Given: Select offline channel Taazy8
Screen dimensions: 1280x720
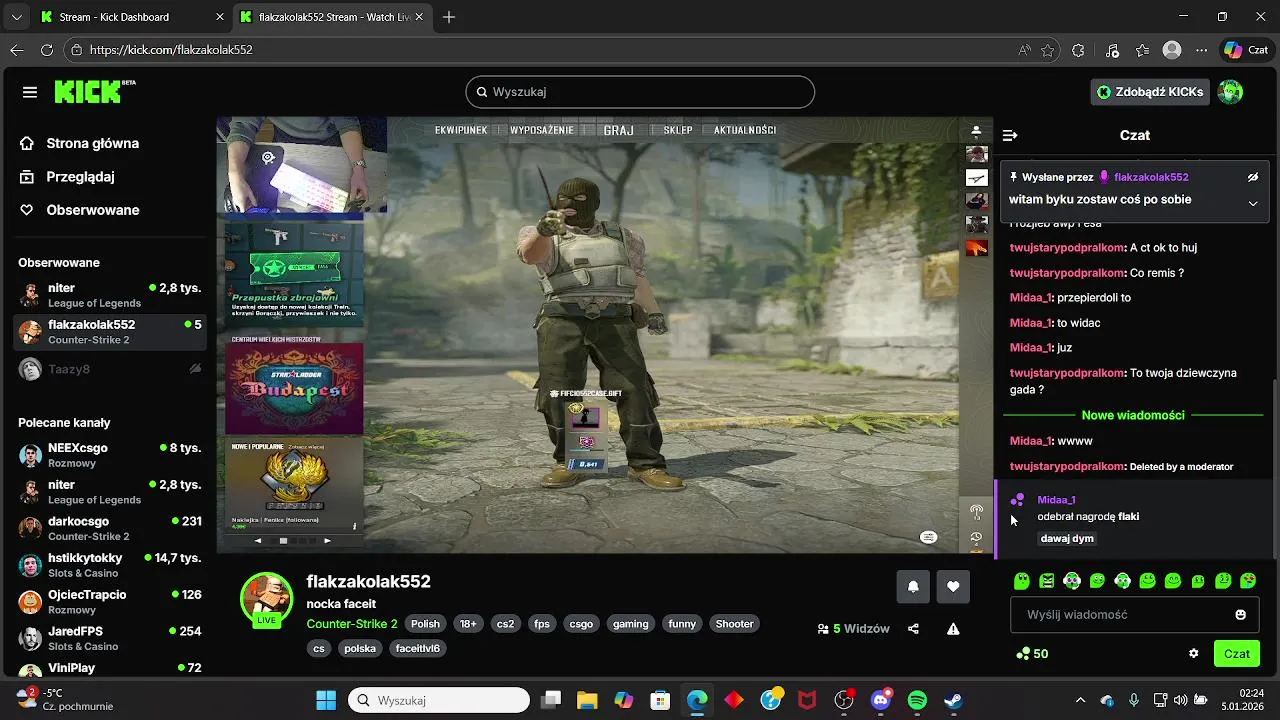Looking at the screenshot, I should coord(110,369).
